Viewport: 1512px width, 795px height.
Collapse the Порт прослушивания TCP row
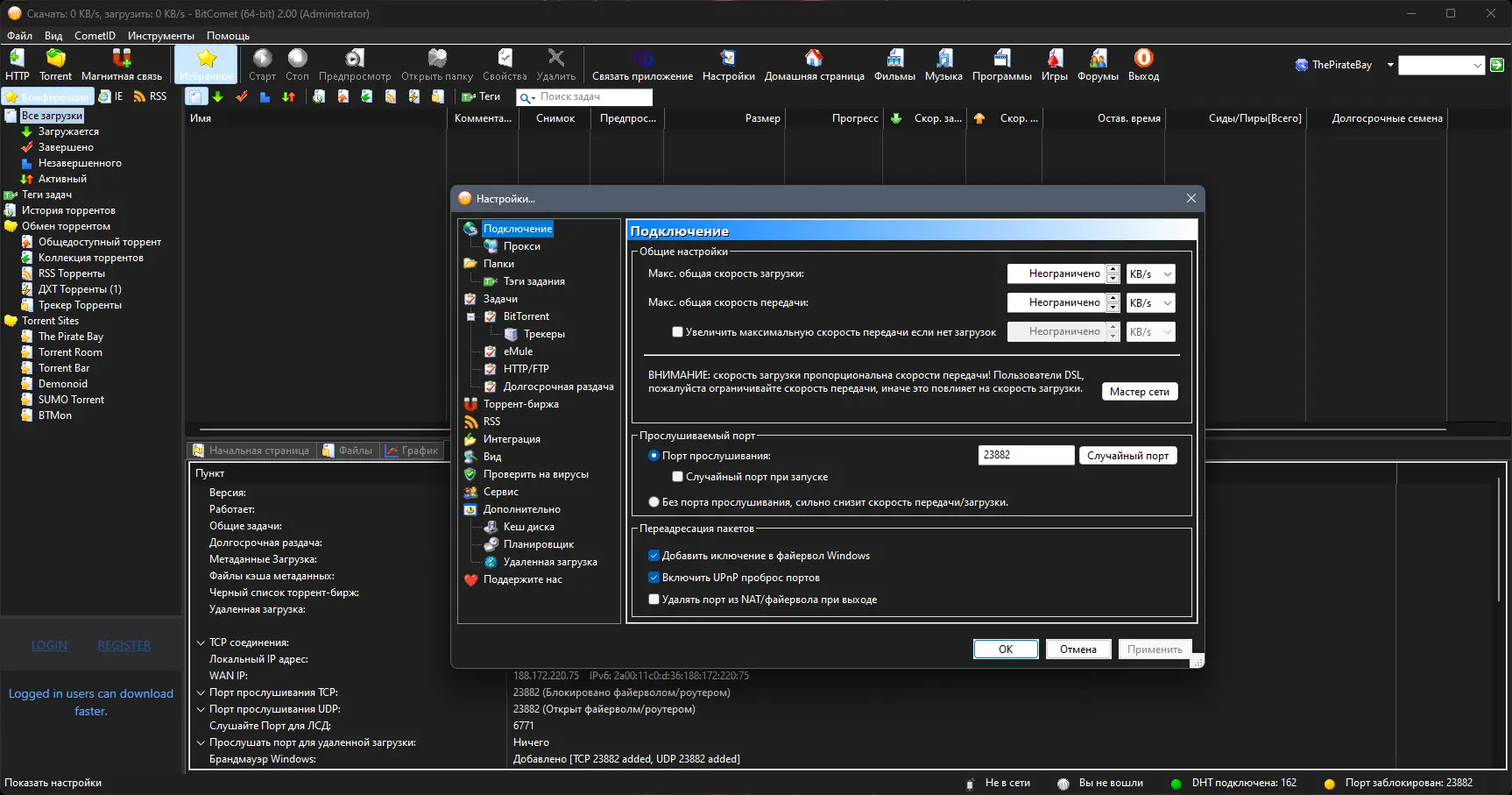[x=201, y=692]
